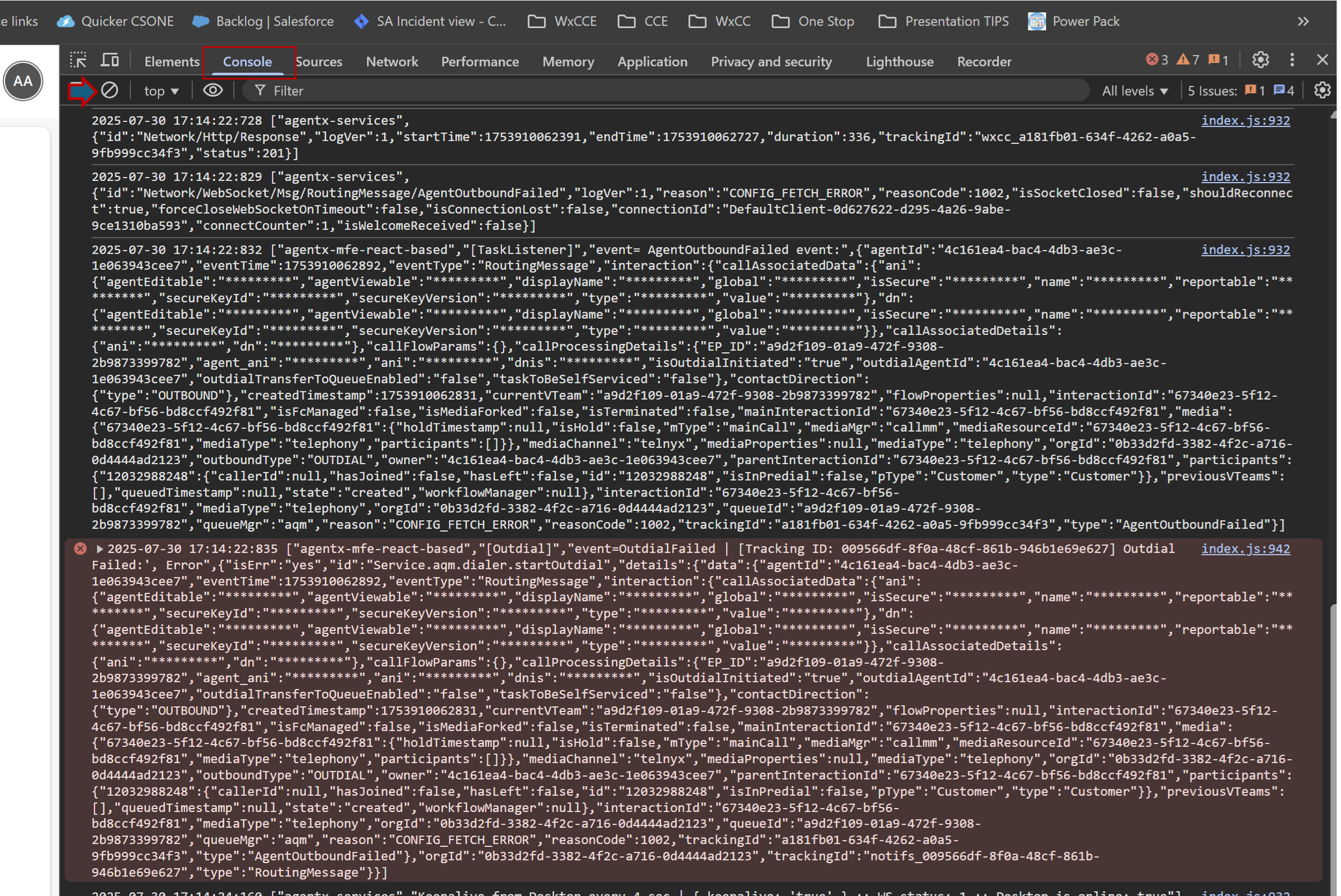The width and height of the screenshot is (1341, 896).
Task: Clear the console with the circle-slash icon
Action: (110, 90)
